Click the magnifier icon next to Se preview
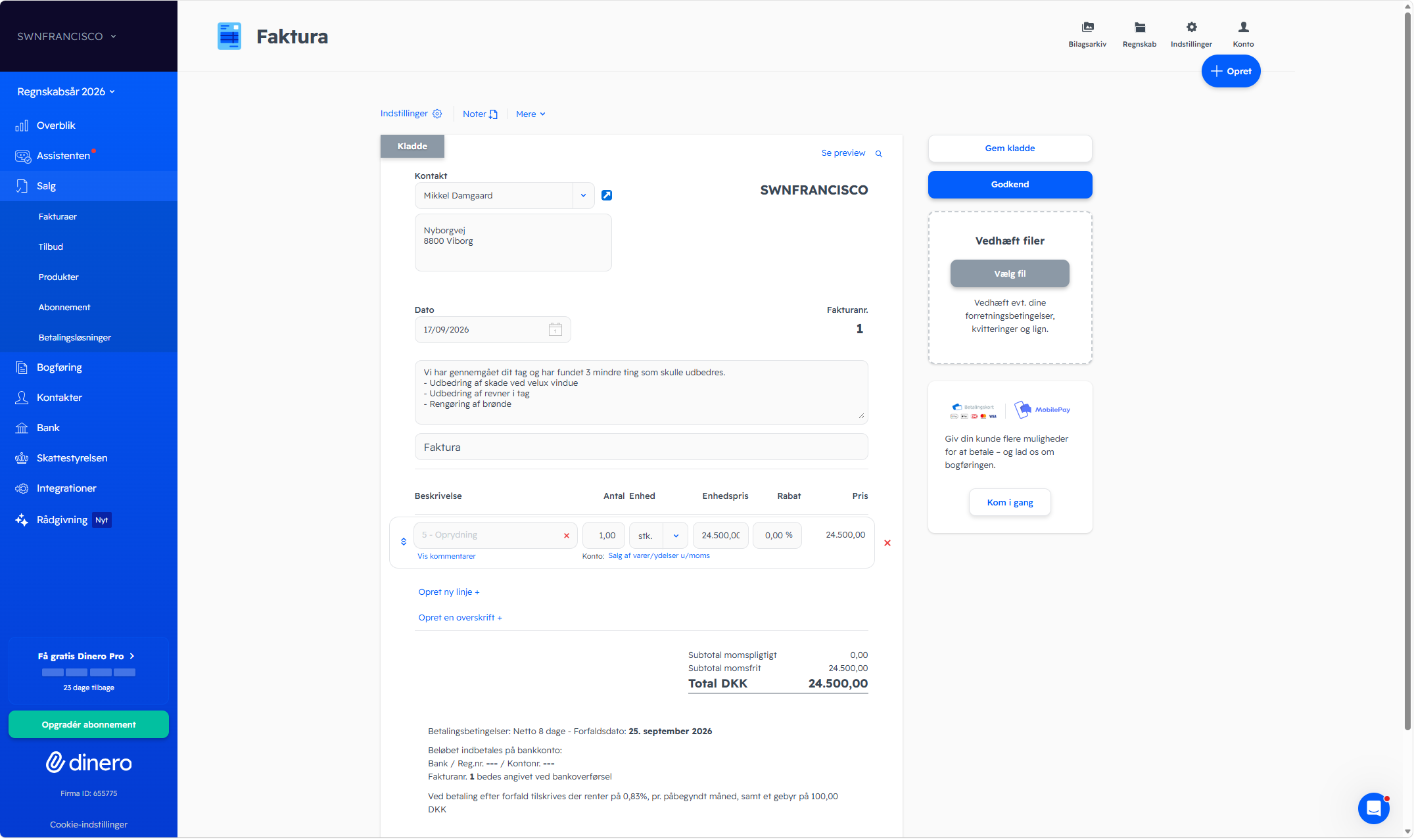The width and height of the screenshot is (1414, 840). [879, 153]
